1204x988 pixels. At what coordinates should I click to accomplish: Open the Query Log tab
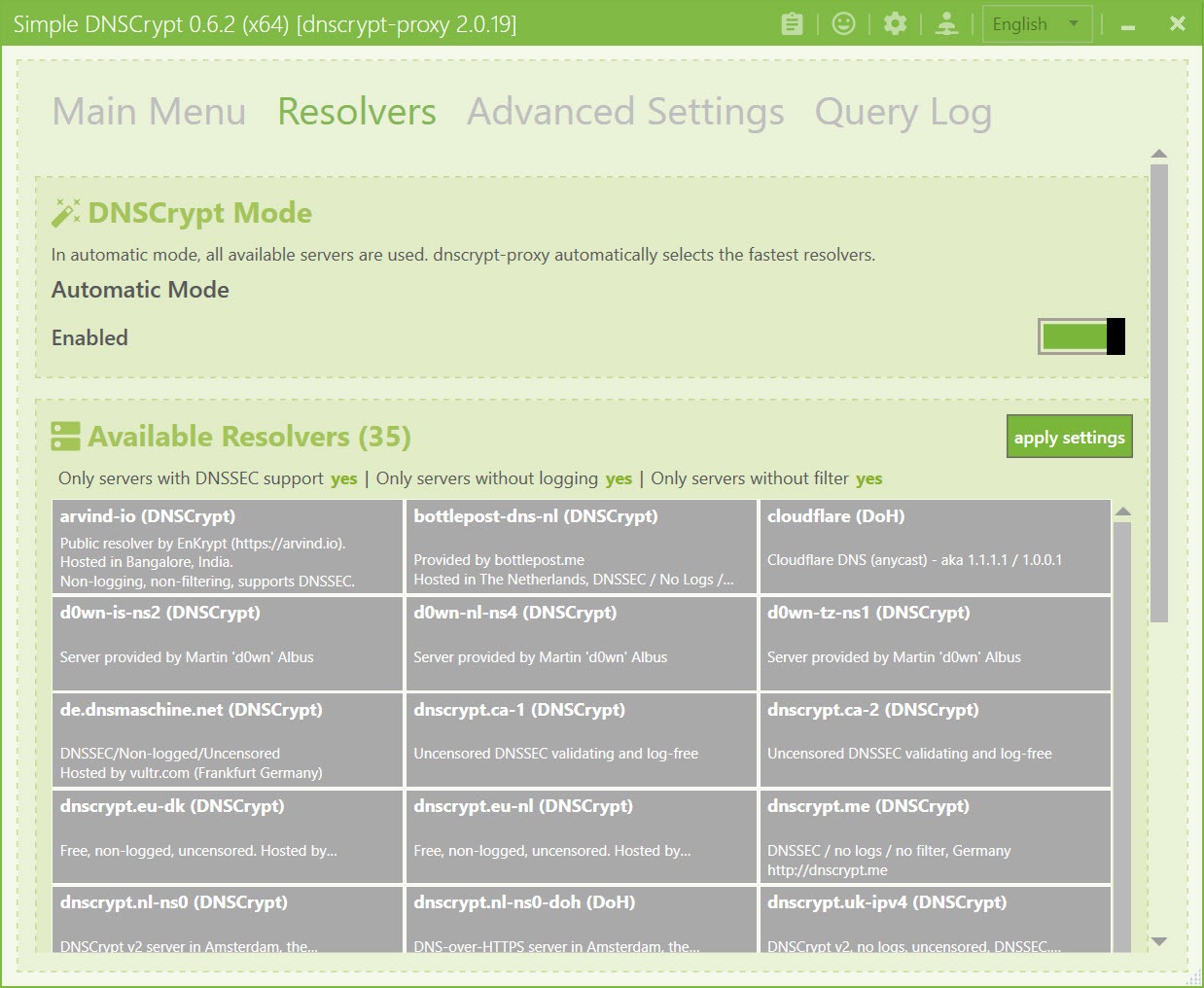903,112
